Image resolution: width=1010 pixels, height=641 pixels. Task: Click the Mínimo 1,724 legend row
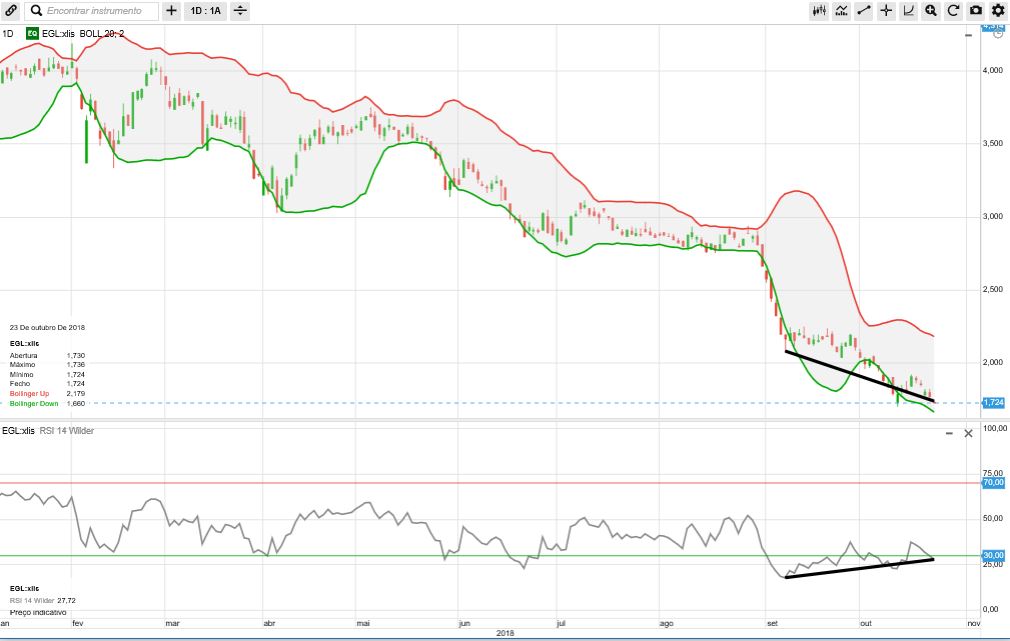(x=47, y=375)
